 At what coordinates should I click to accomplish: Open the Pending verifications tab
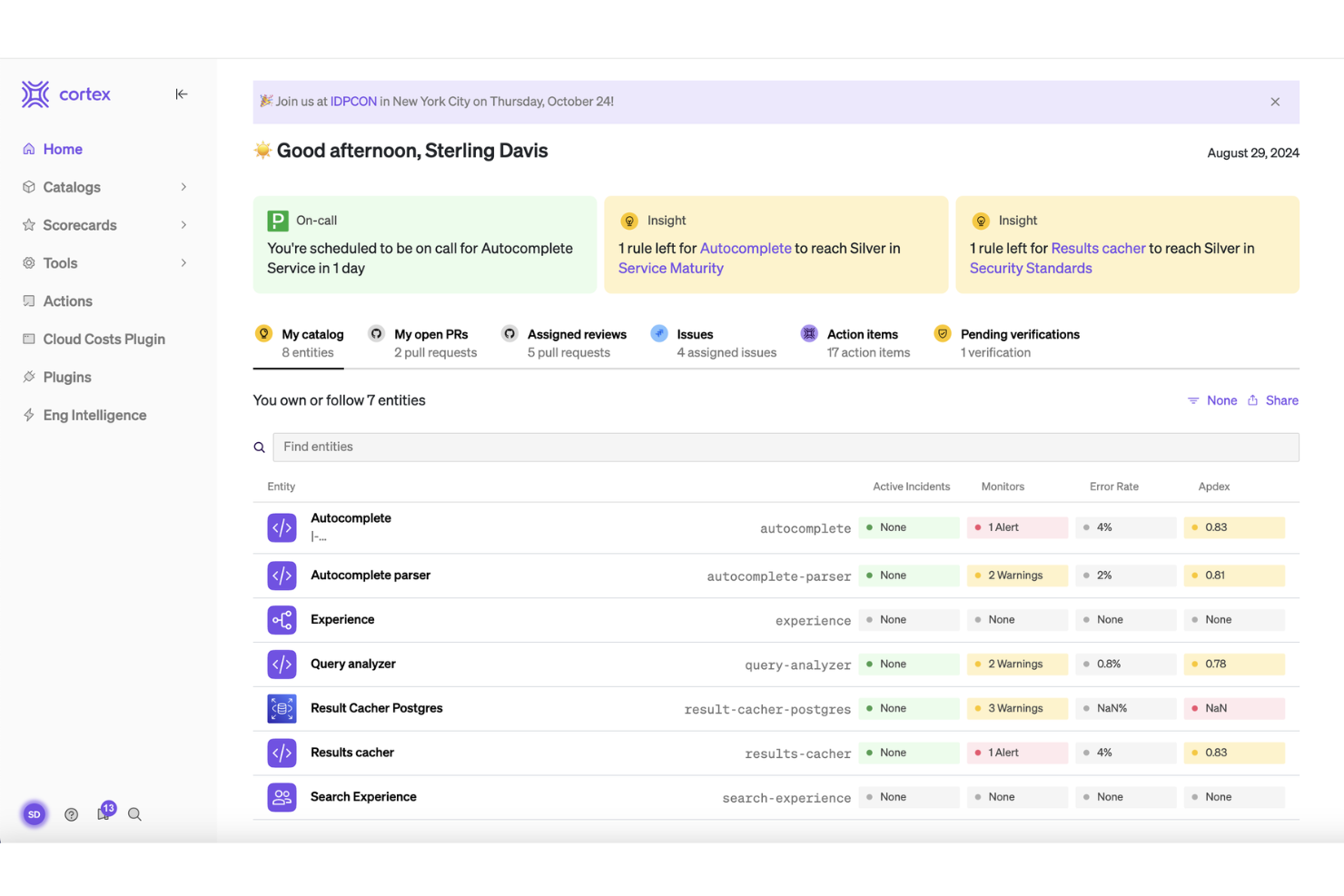(x=1007, y=343)
